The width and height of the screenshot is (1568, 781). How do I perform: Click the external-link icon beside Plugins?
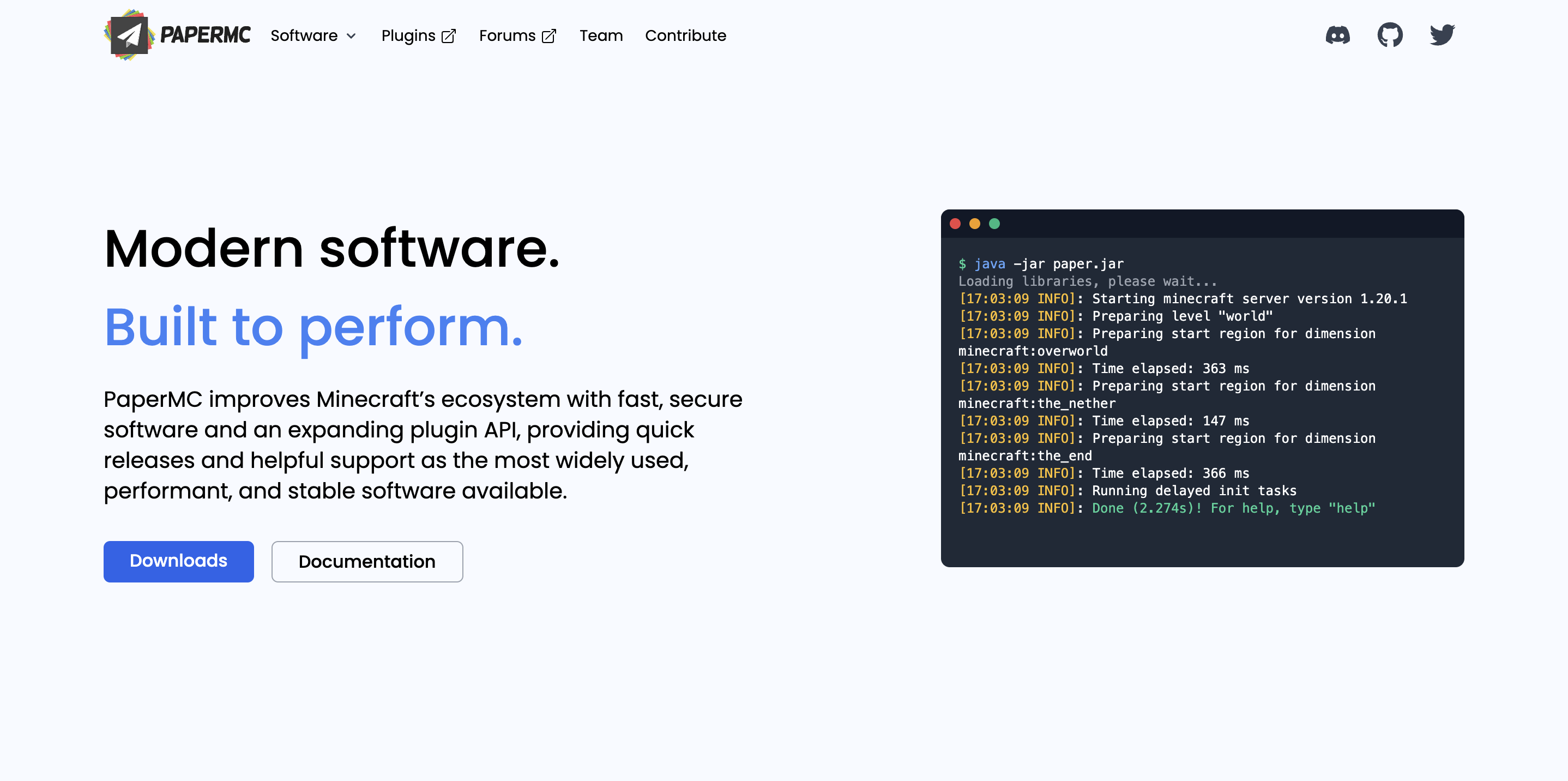(x=449, y=37)
